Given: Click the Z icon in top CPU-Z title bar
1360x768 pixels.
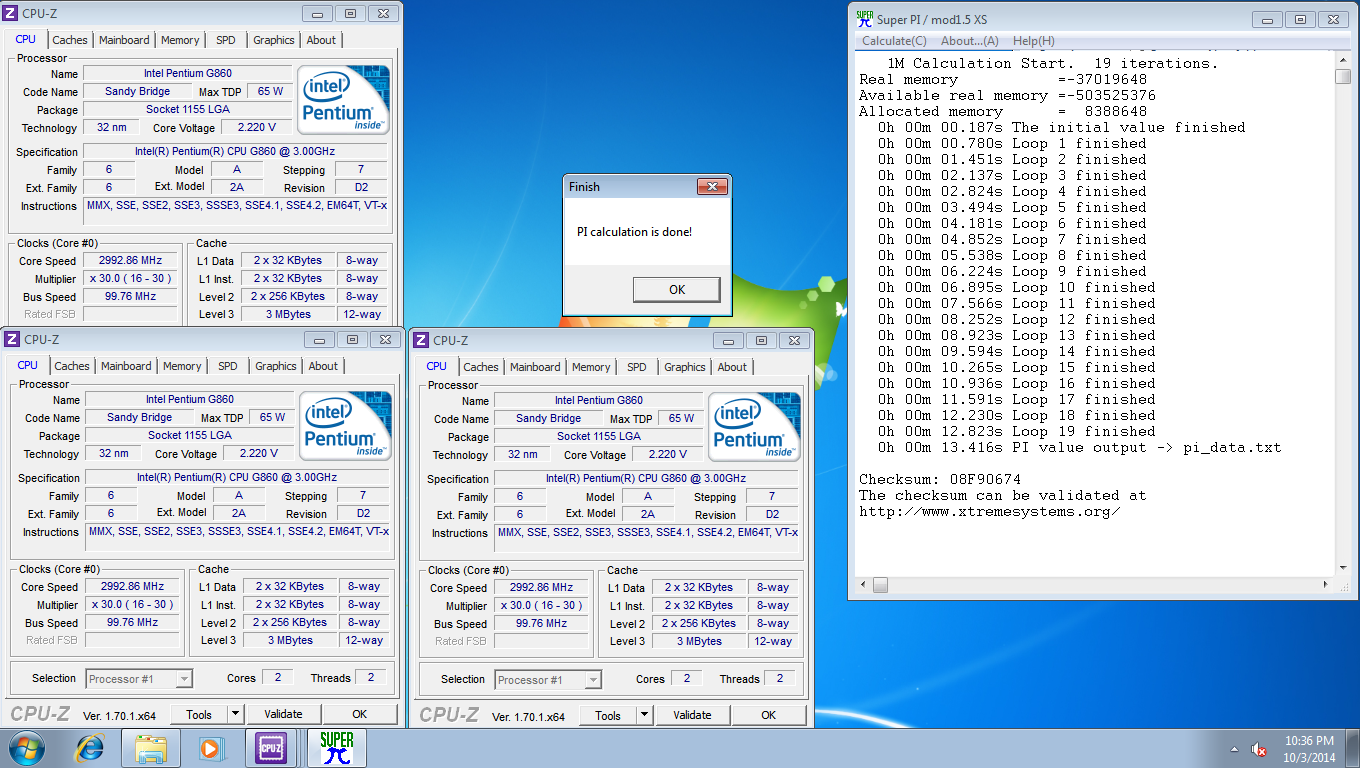Looking at the screenshot, I should tap(11, 13).
